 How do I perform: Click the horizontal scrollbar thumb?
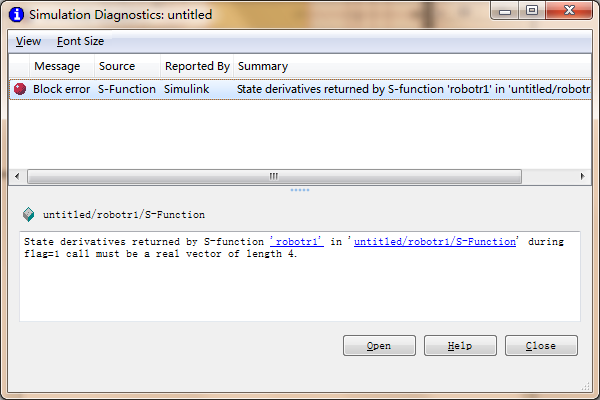tap(271, 176)
